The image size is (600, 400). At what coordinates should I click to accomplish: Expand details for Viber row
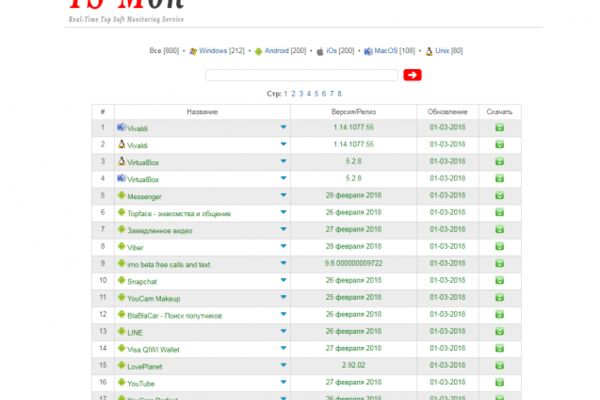click(x=283, y=246)
